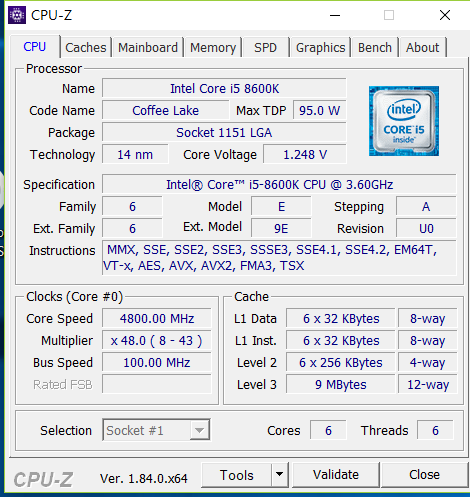Click the L1 Data size '6 x 32 KBytes'

(341, 318)
